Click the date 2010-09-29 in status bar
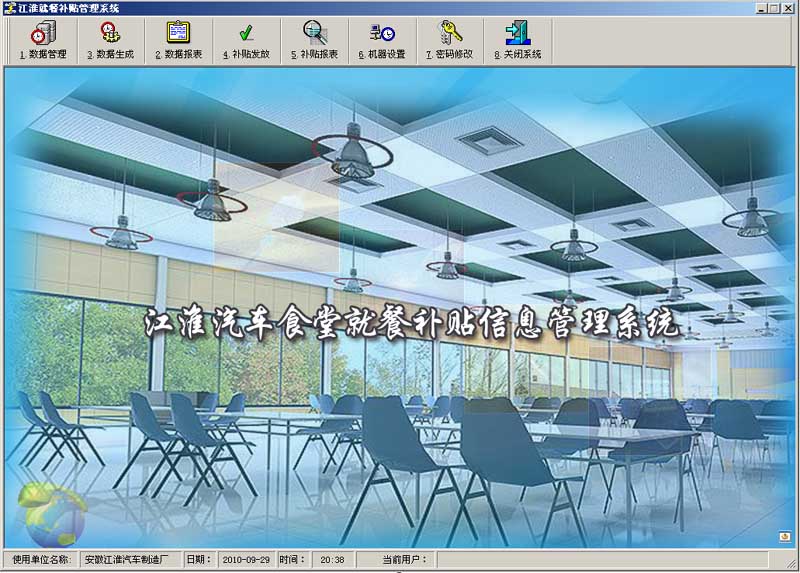 pos(244,560)
